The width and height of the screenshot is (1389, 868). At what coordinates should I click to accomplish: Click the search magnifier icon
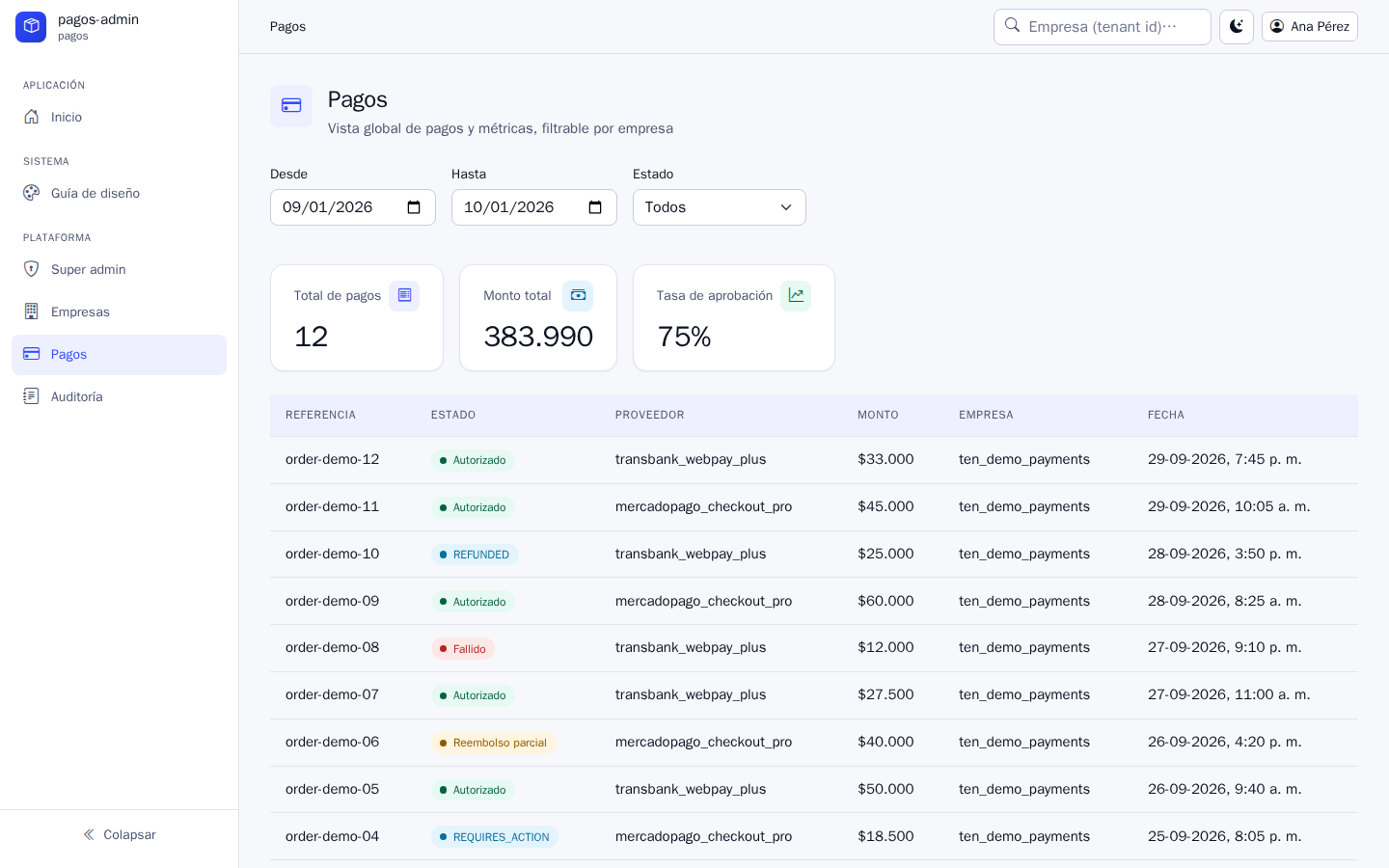1012,25
